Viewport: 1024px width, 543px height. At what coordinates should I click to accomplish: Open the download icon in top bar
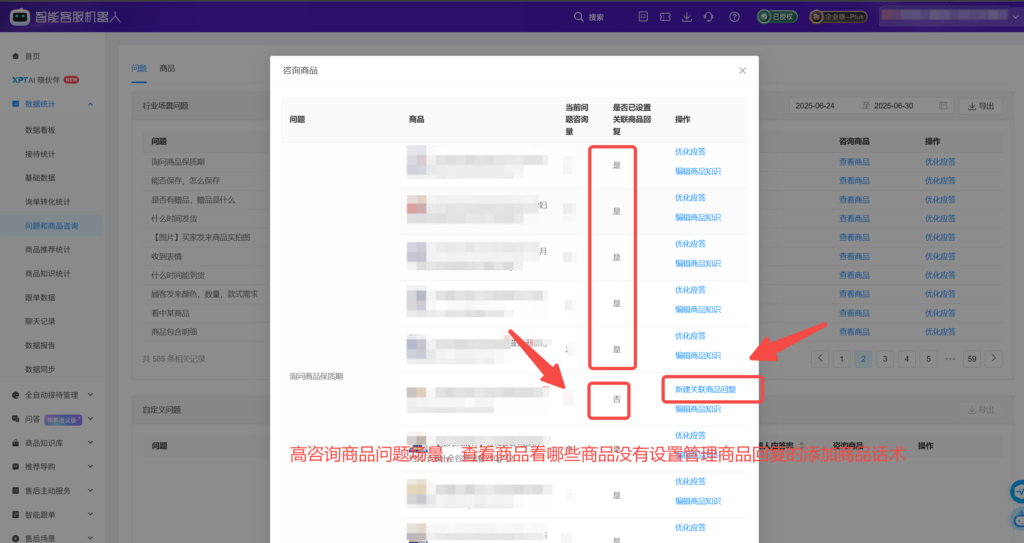coord(686,17)
